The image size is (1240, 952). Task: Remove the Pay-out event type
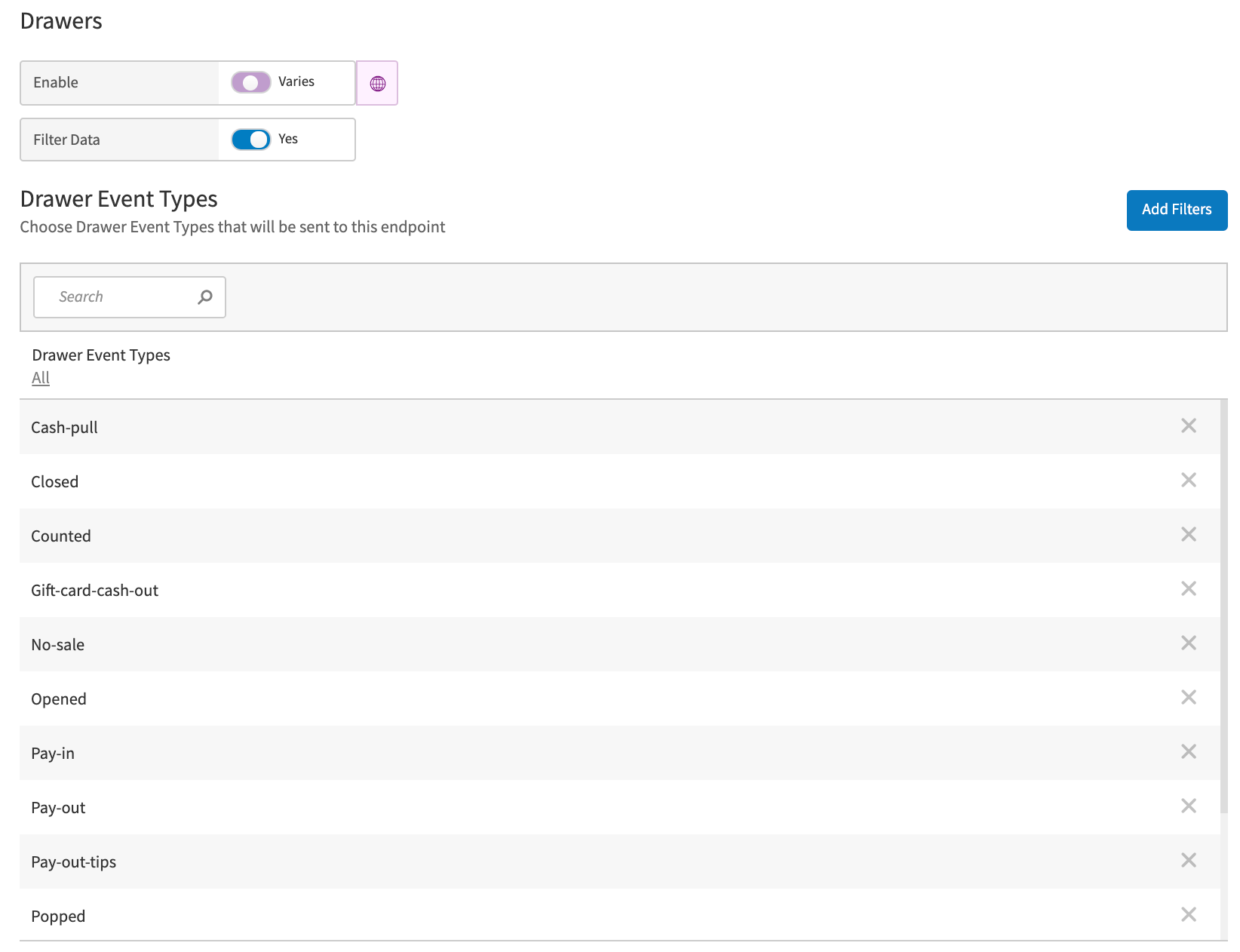coord(1188,806)
